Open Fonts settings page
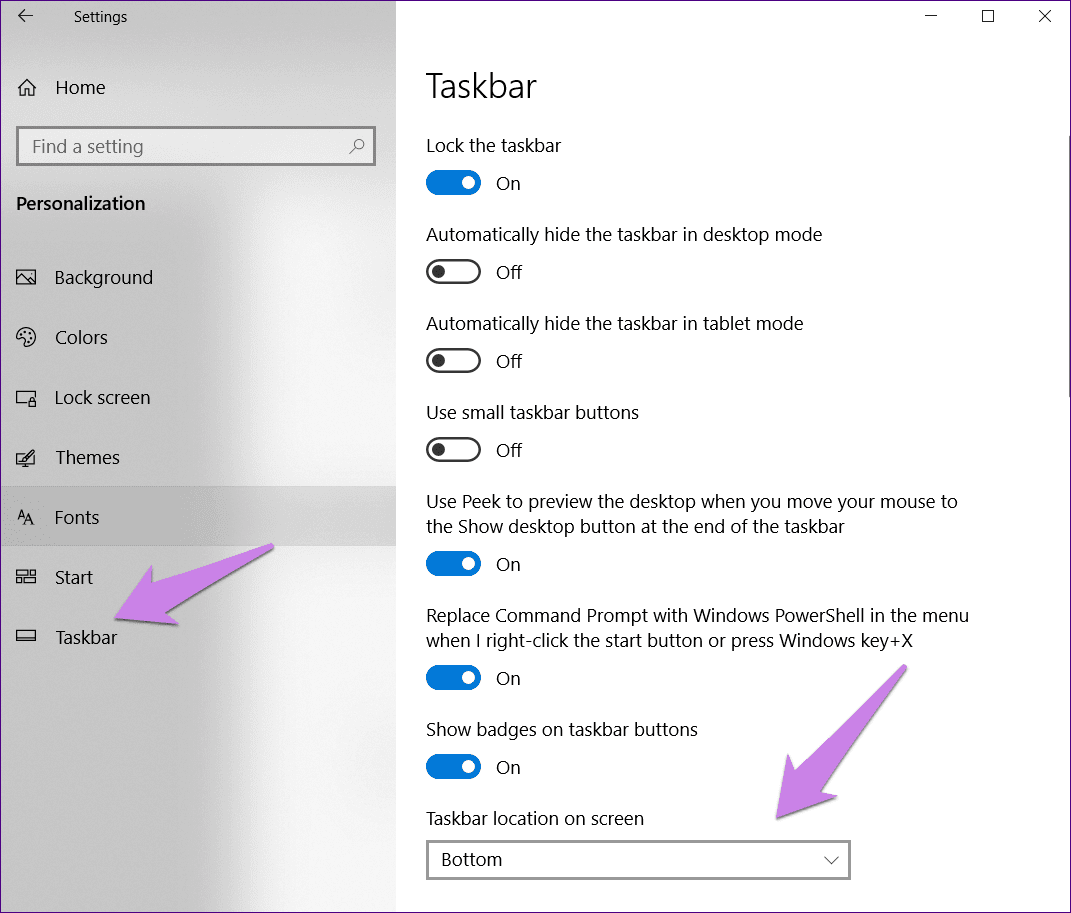Viewport: 1071px width, 913px height. point(198,516)
